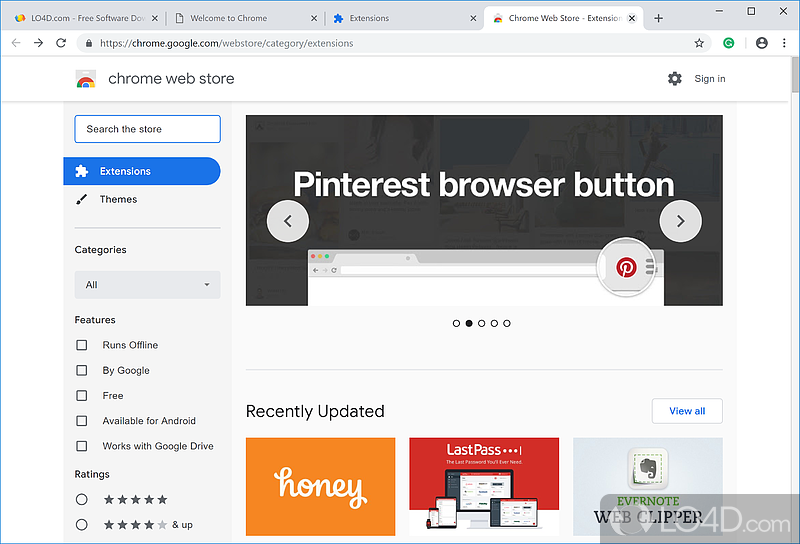Screen dimensions: 800x544
Task: Bookmark this page with the star icon
Action: 699,43
